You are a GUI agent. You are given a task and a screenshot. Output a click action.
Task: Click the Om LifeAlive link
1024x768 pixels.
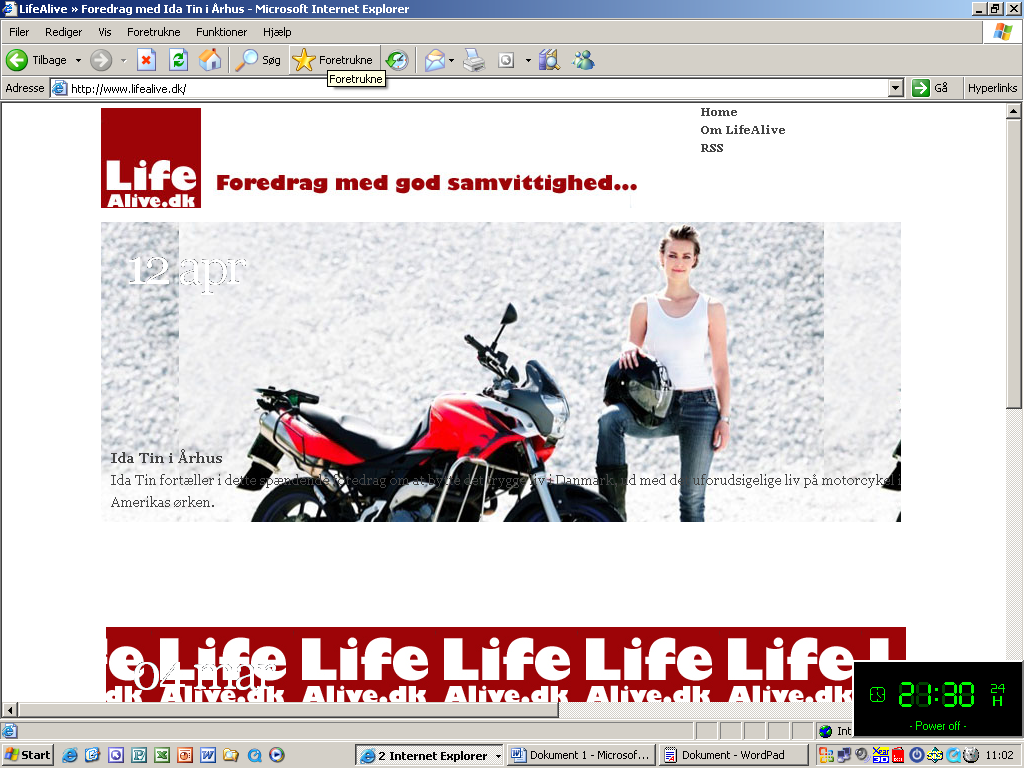click(x=742, y=130)
